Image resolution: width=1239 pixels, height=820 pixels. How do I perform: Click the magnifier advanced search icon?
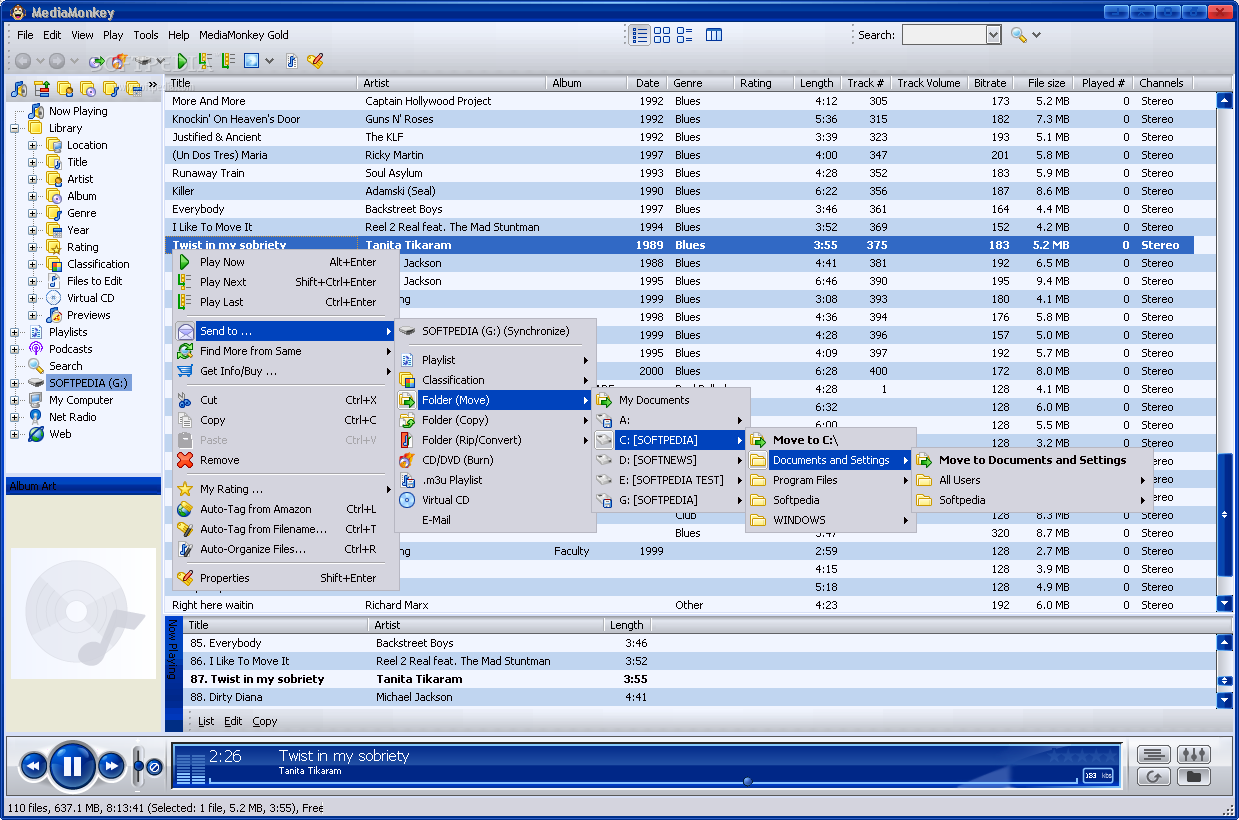(x=1018, y=35)
